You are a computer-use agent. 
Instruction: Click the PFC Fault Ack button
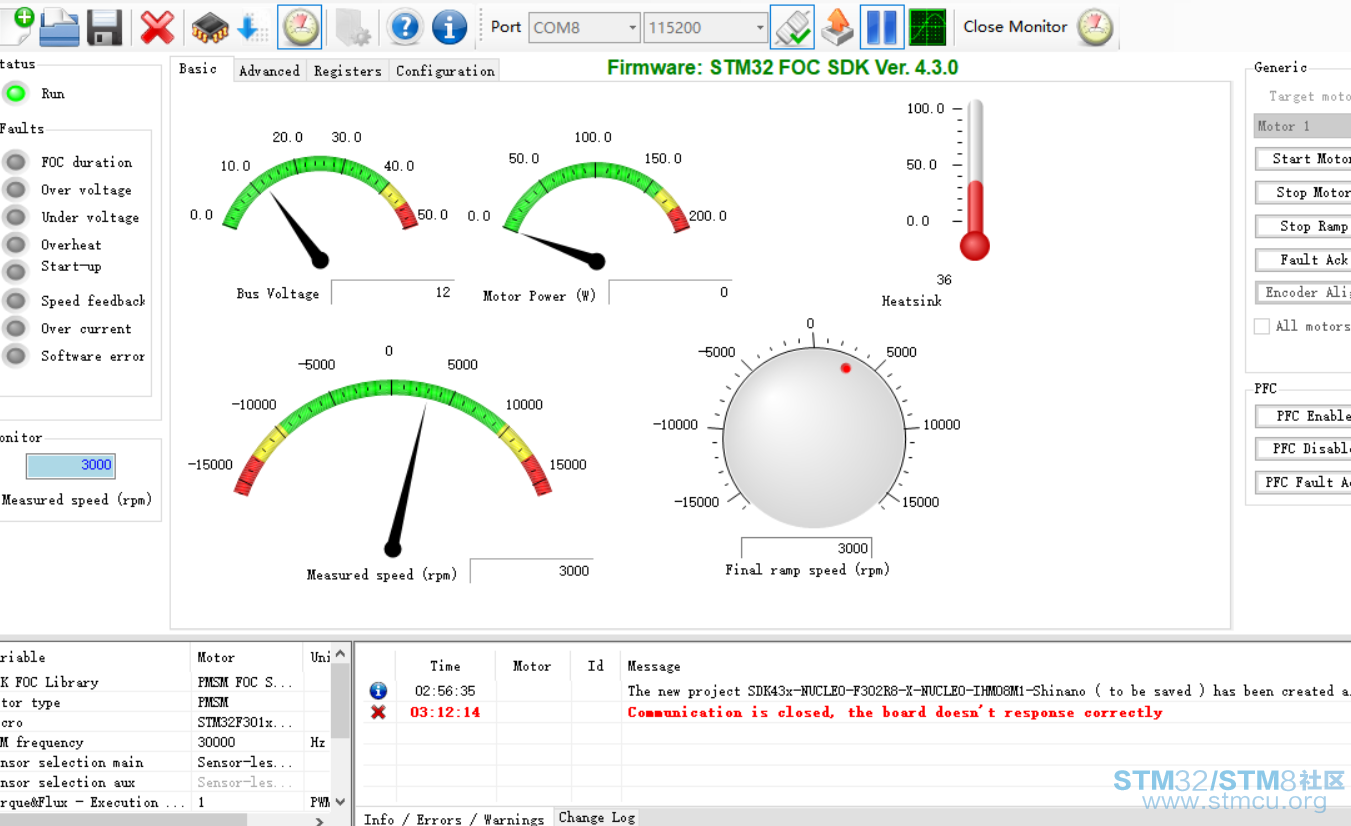tap(1303, 482)
